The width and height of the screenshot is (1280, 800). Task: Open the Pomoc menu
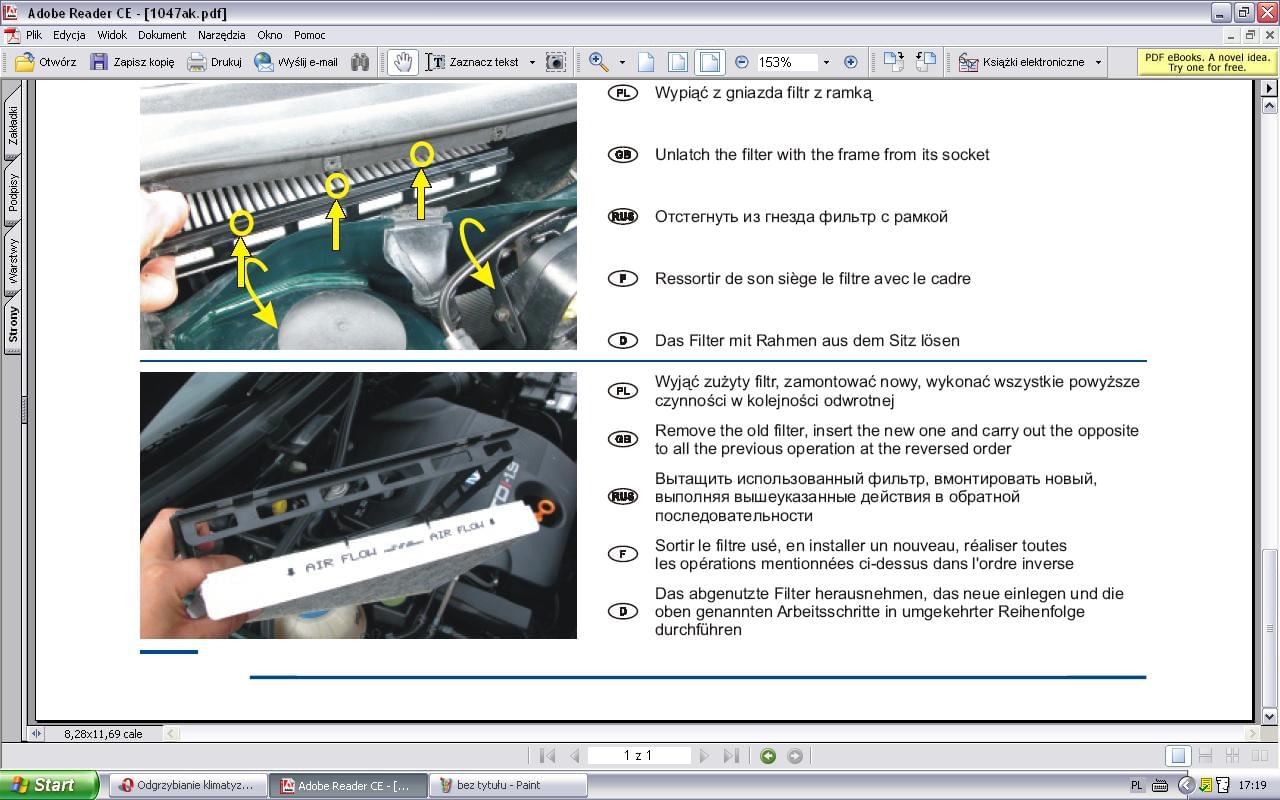pos(310,35)
